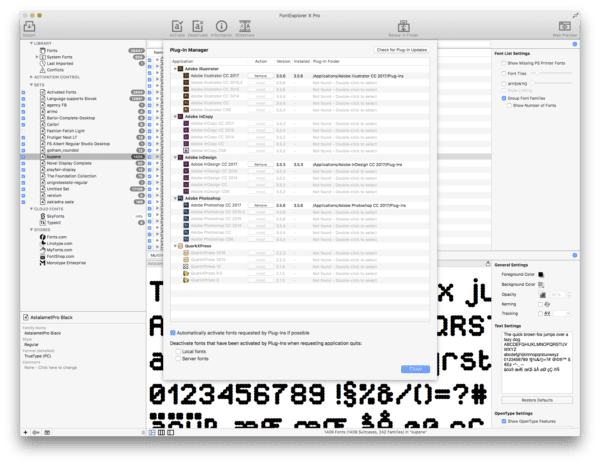Select SkyFonts under Cloud Fonts
This screenshot has width=600, height=465.
pyautogui.click(x=56, y=215)
